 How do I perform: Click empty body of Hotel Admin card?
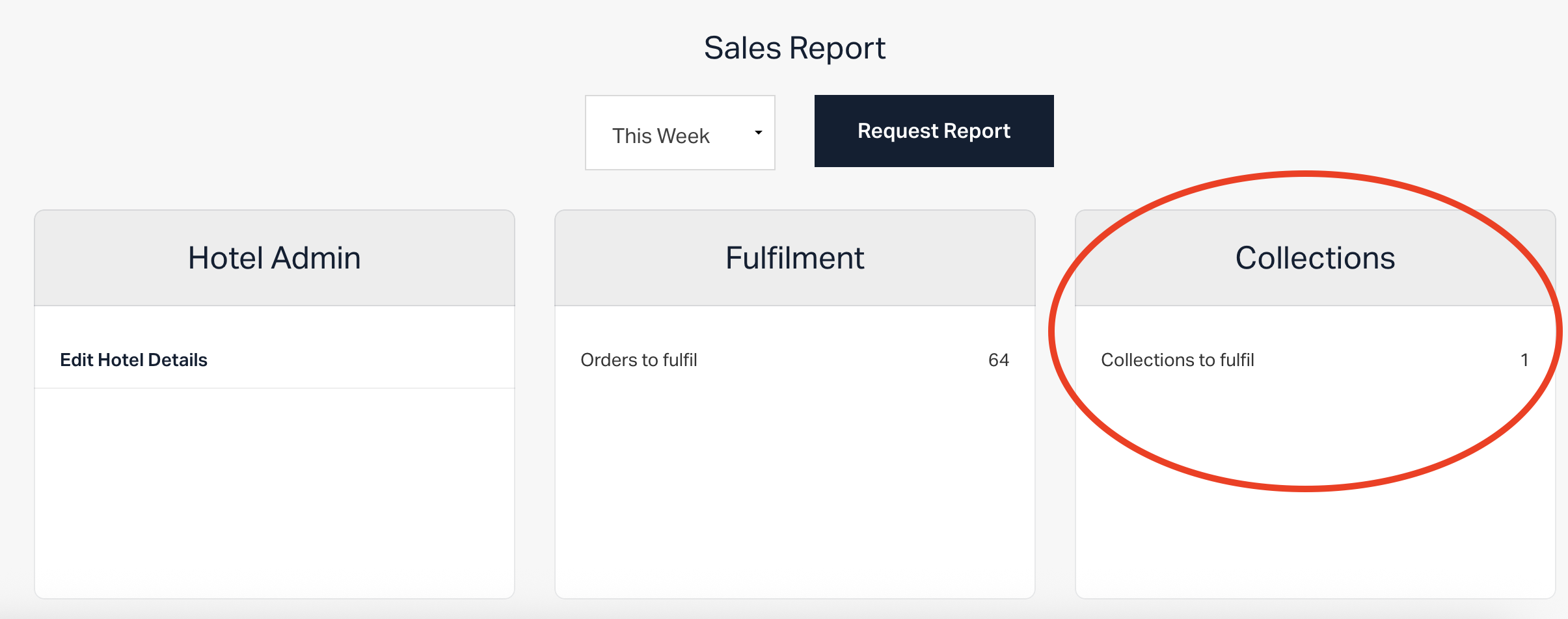[275, 493]
